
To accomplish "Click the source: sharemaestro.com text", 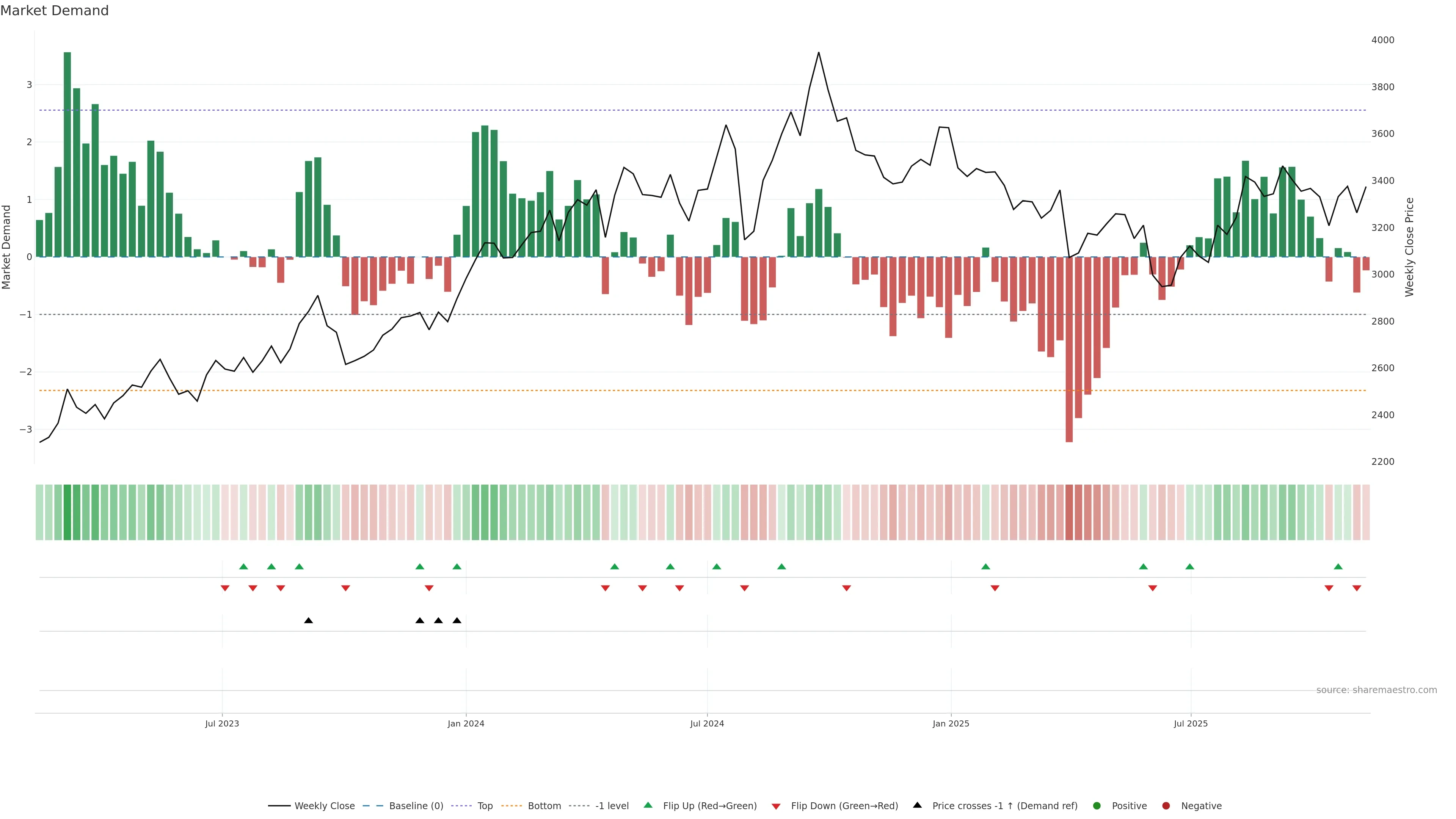I will [1376, 690].
